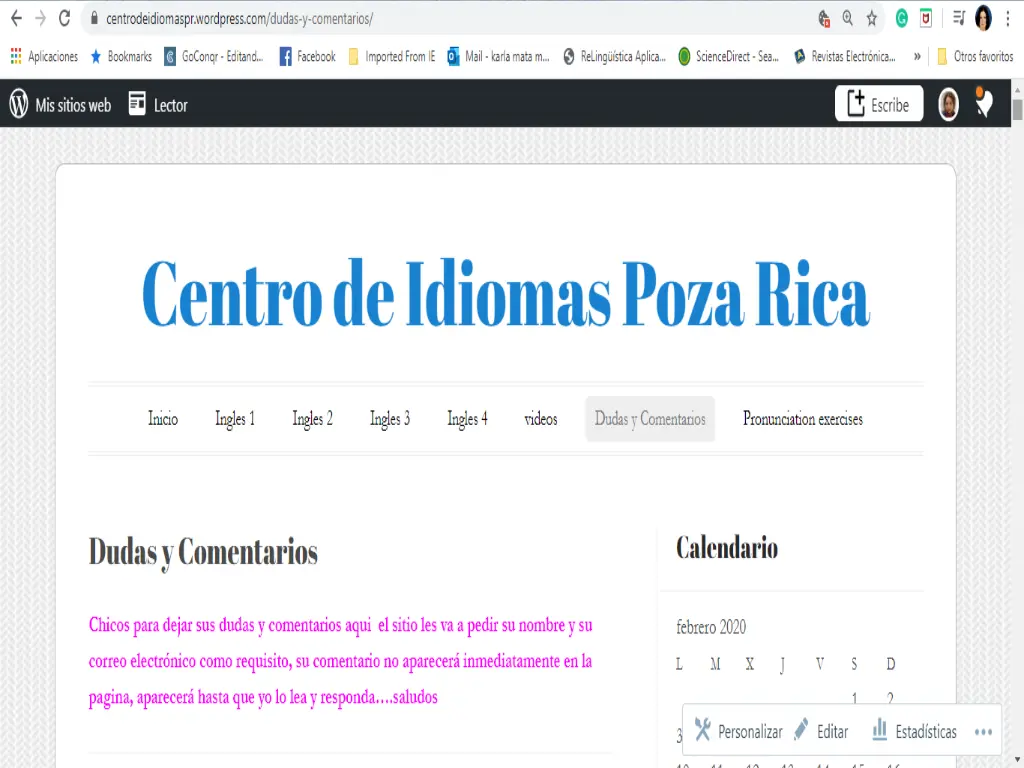This screenshot has height=768, width=1024.
Task: Reload the page with the refresh icon
Action: coord(64,18)
